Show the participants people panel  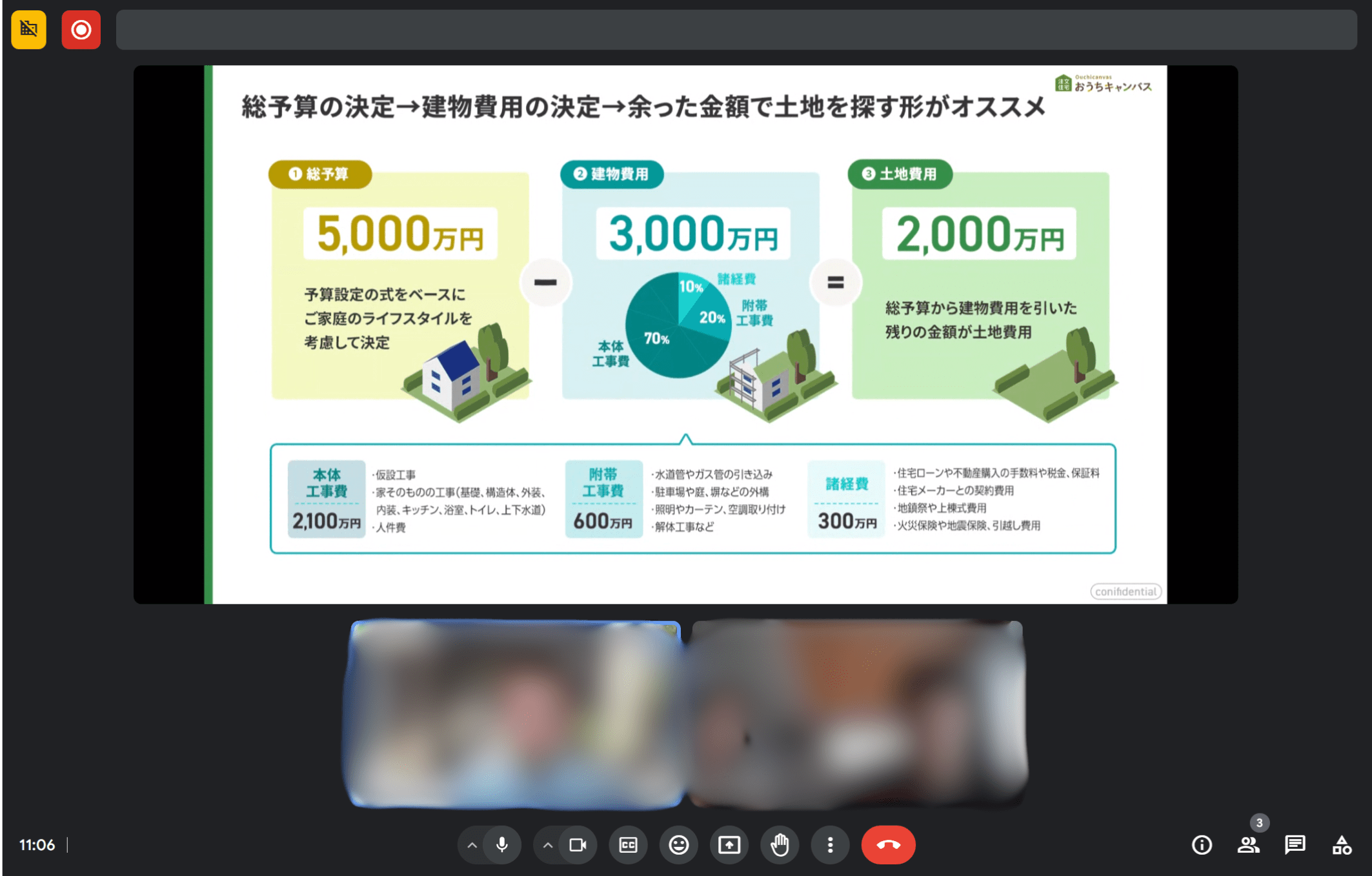pyautogui.click(x=1248, y=844)
